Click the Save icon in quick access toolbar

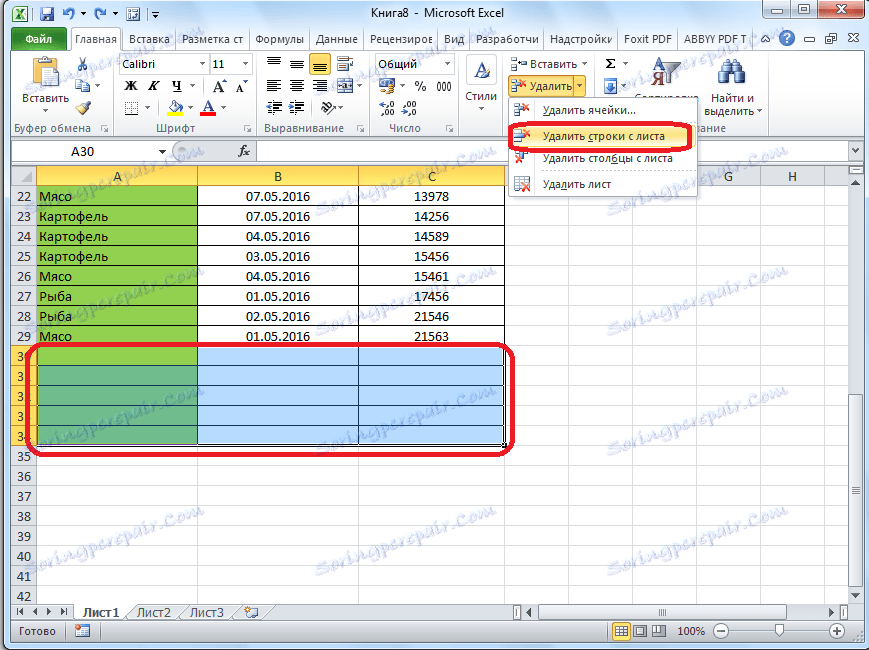tap(47, 15)
